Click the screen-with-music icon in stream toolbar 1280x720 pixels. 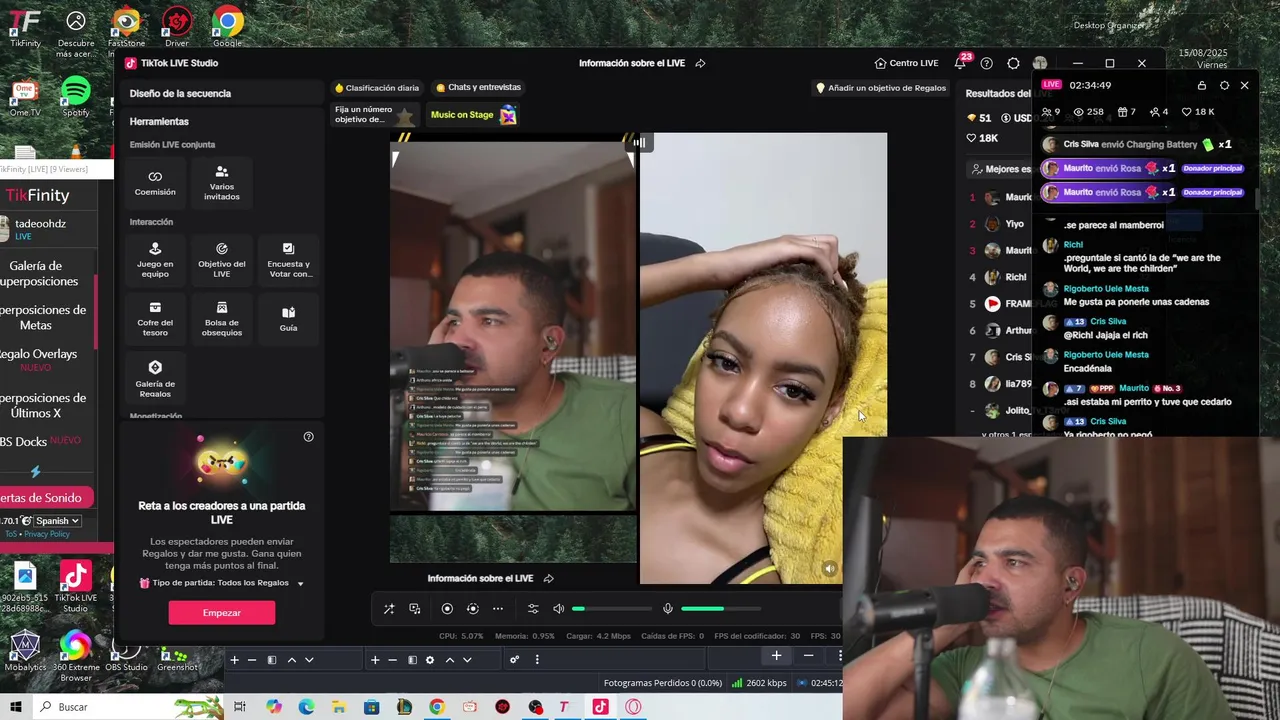click(x=415, y=609)
